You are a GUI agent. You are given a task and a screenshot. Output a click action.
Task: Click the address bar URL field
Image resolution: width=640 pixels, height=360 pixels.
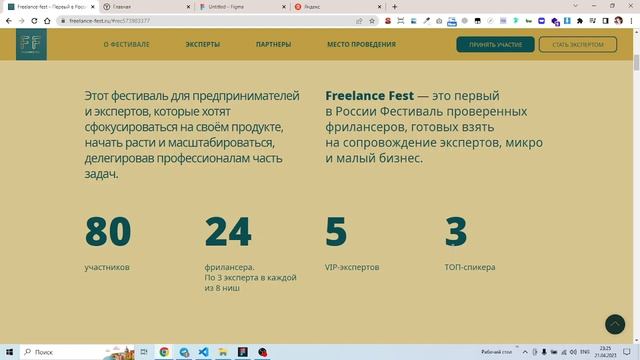click(208, 21)
